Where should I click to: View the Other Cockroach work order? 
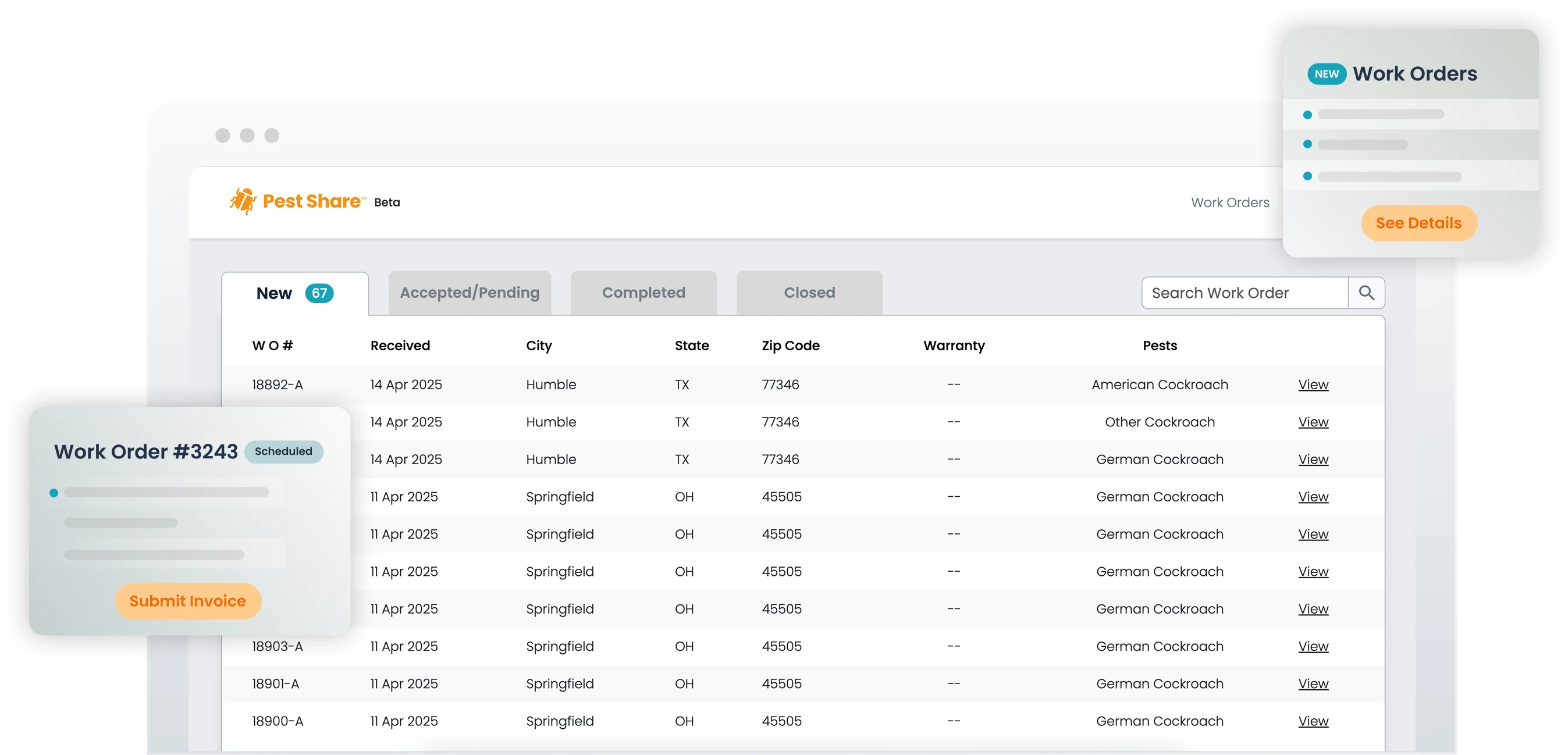[1313, 422]
